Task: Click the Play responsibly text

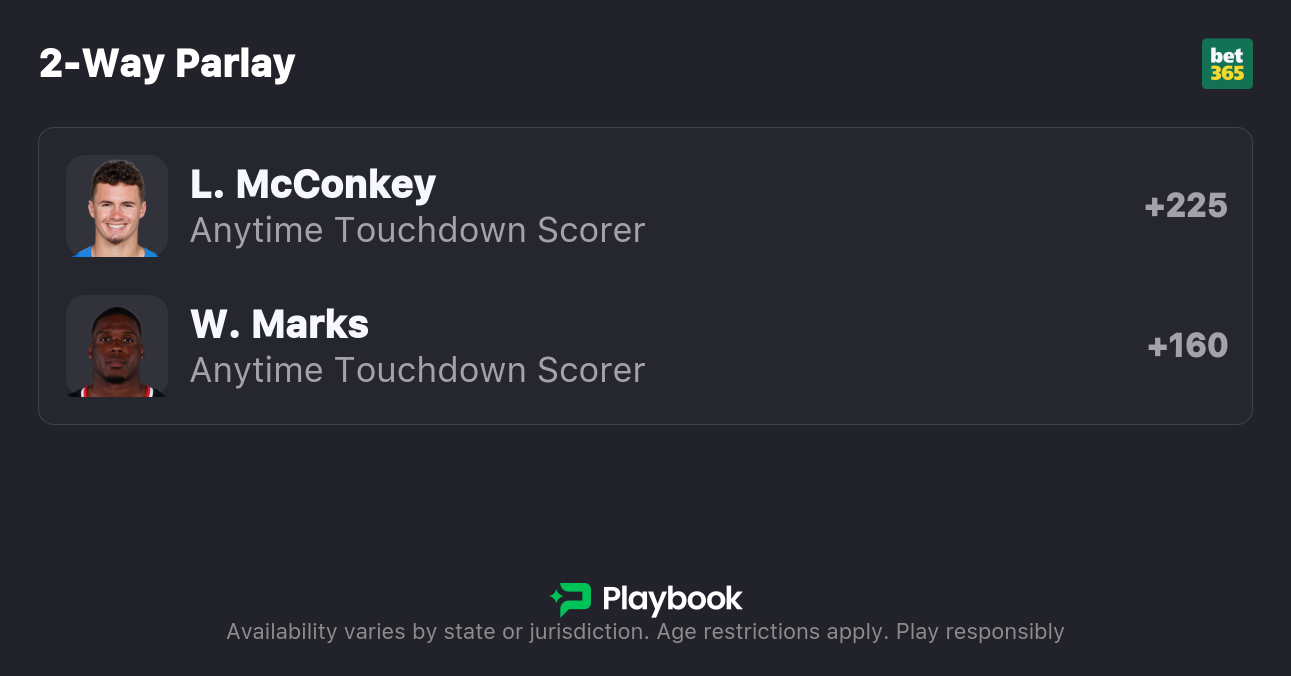Action: tap(980, 632)
